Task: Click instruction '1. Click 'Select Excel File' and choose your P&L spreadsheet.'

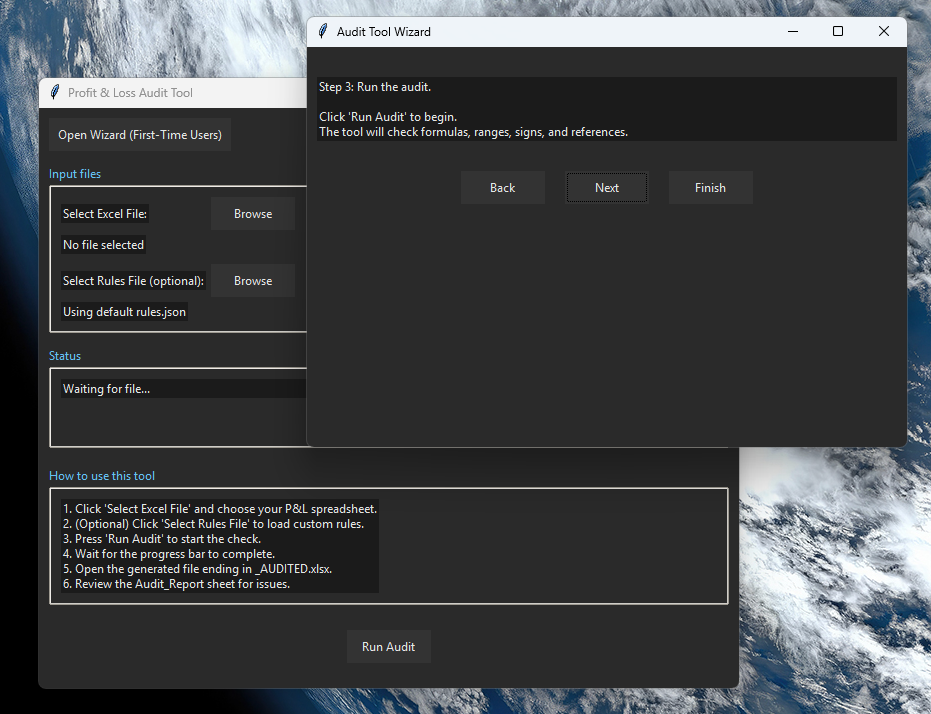Action: (220, 509)
